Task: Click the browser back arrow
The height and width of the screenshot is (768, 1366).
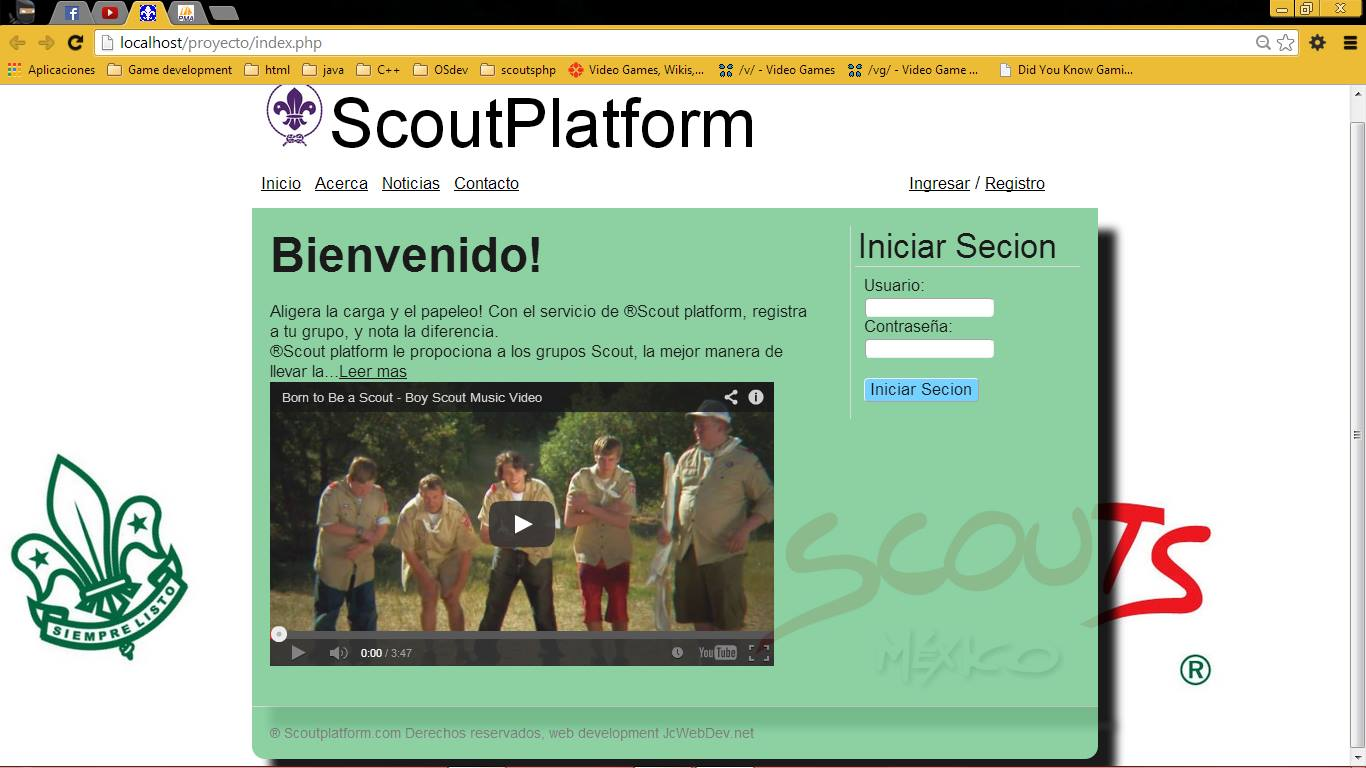Action: [x=18, y=42]
